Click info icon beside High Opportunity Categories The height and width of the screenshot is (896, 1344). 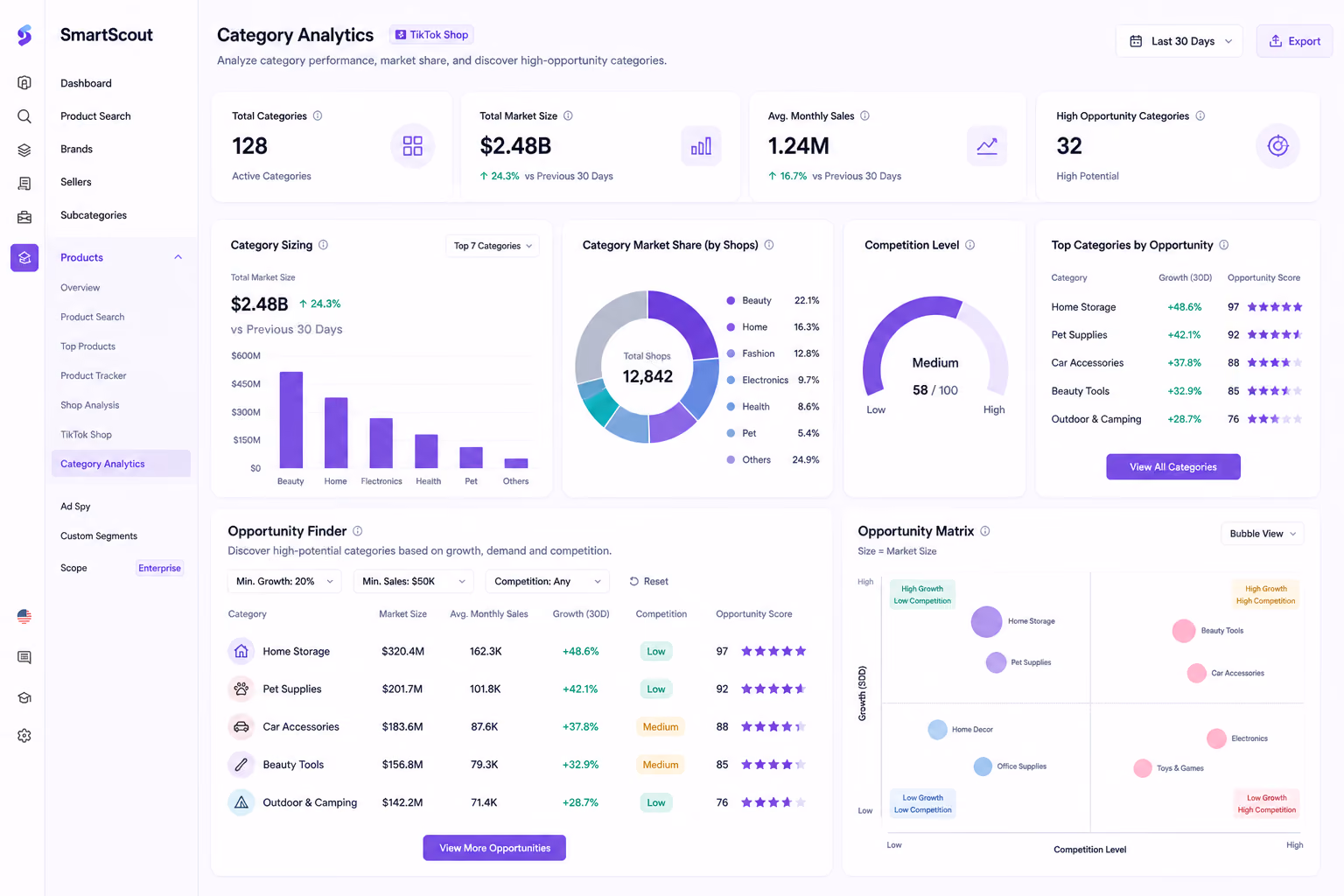click(x=1200, y=115)
